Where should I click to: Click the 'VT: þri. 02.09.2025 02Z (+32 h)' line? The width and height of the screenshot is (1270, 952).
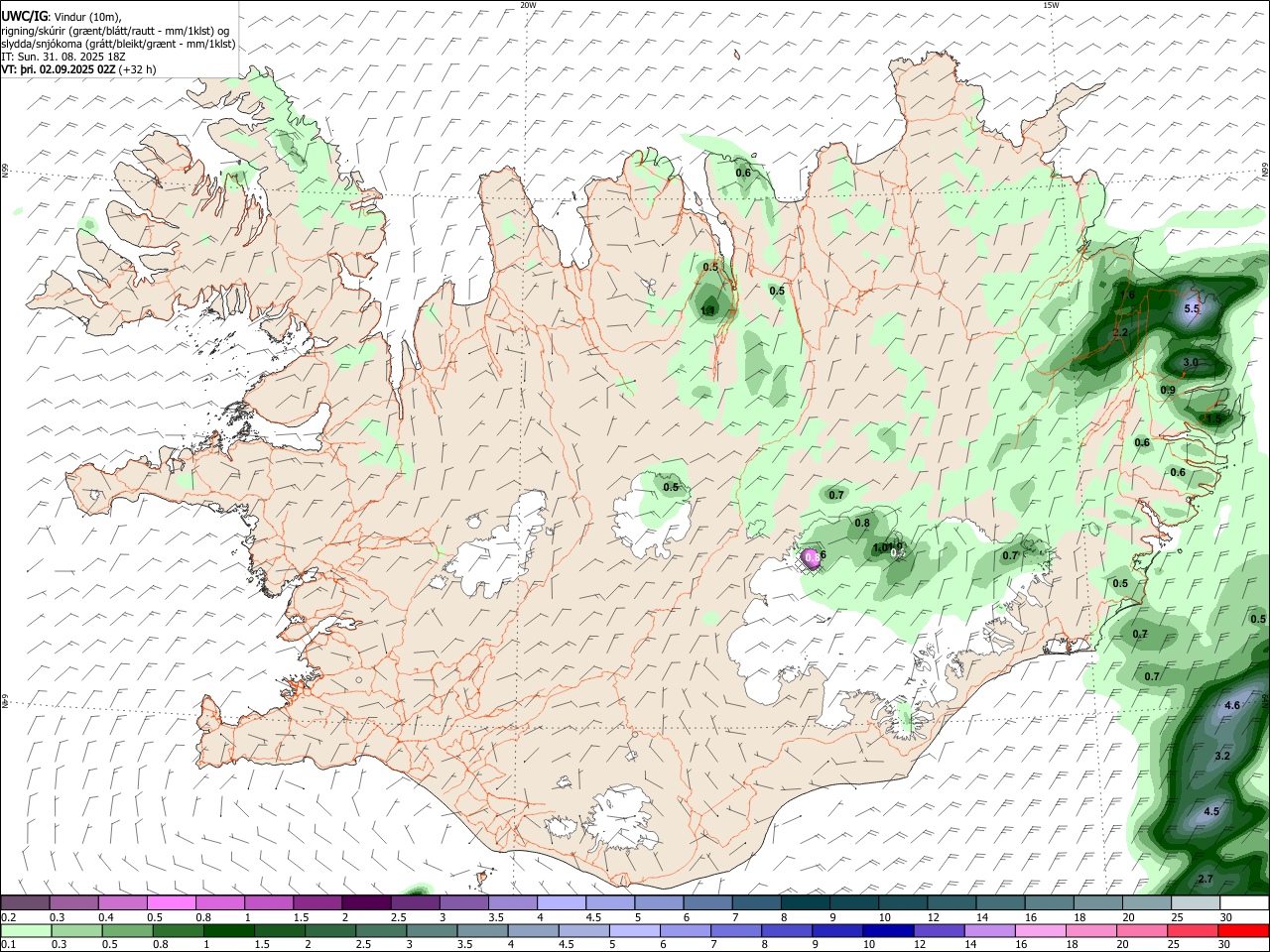(x=78, y=69)
